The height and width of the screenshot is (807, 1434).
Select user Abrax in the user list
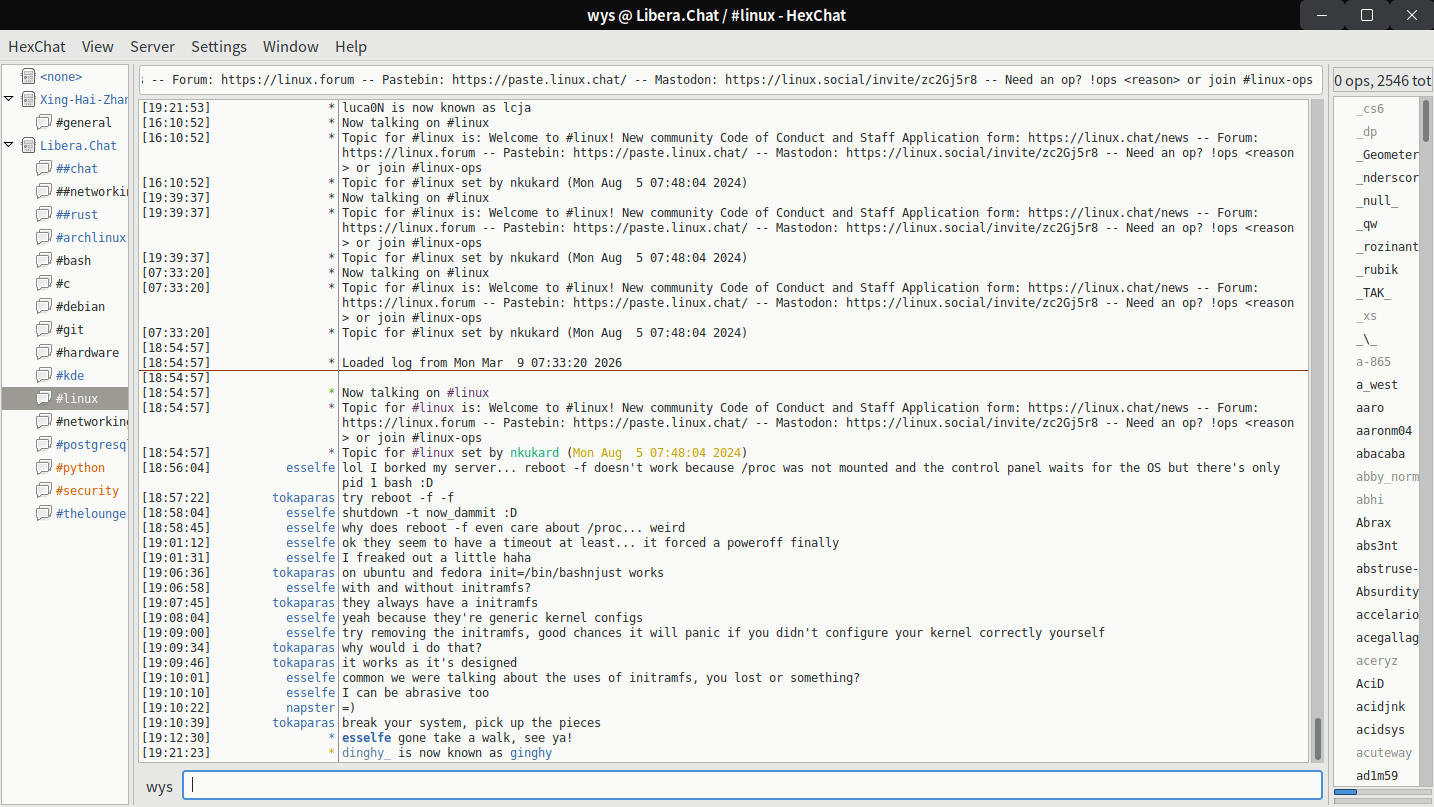[1373, 523]
